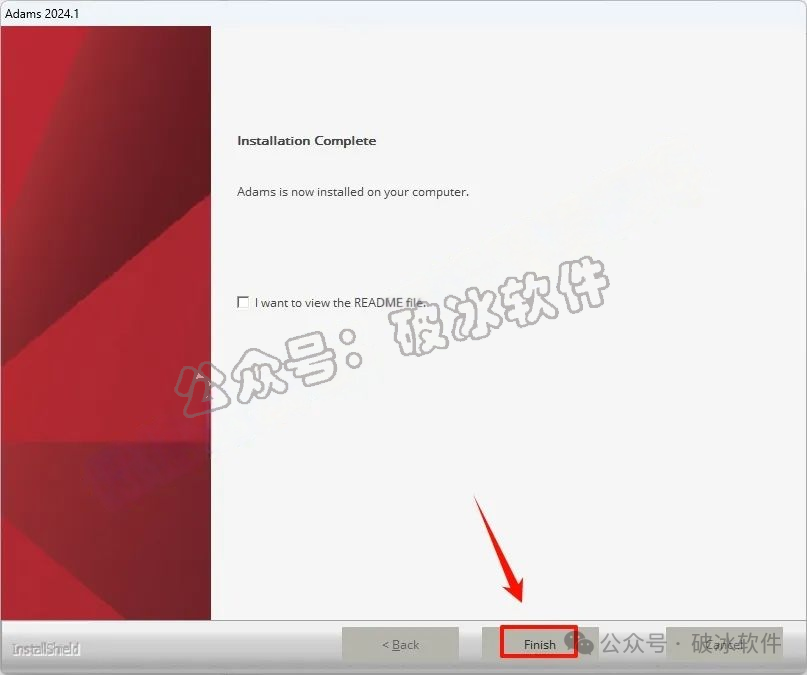Viewport: 807px width, 675px height.
Task: Click the Adams 2024.1 window title
Action: [42, 13]
